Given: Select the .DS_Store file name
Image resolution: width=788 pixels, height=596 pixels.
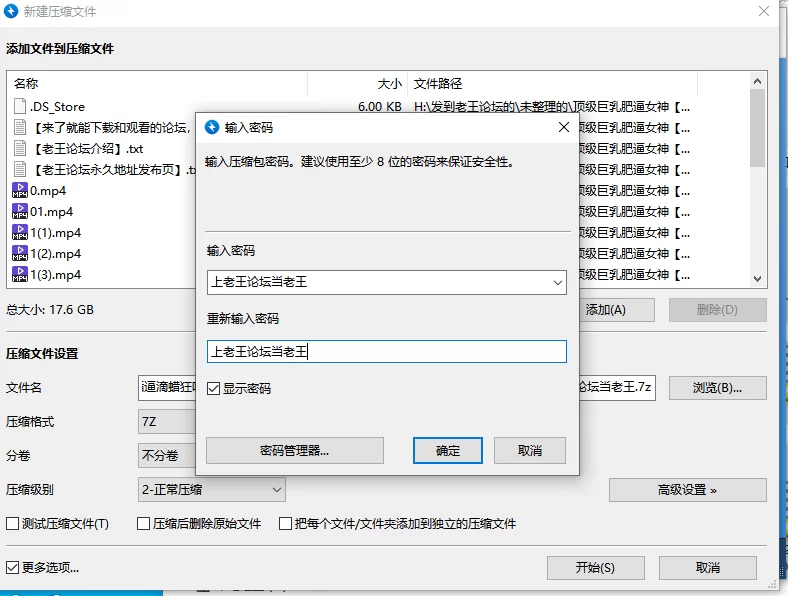Looking at the screenshot, I should coord(57,107).
